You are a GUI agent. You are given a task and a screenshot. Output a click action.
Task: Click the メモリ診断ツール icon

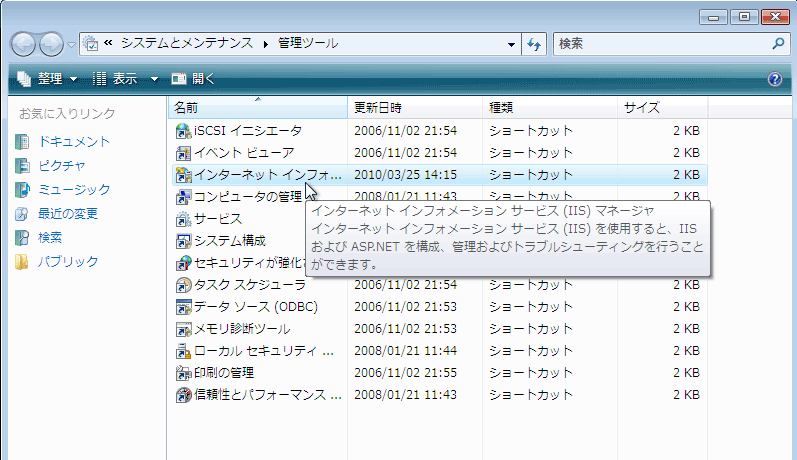coord(183,329)
